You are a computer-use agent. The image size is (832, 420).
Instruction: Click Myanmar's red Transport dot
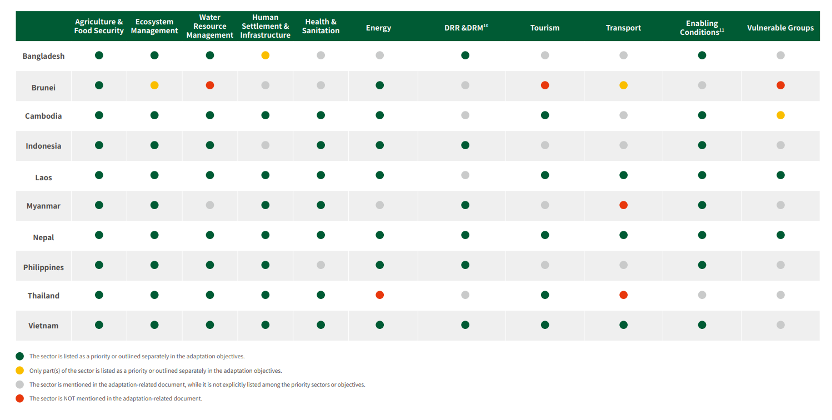click(x=623, y=205)
